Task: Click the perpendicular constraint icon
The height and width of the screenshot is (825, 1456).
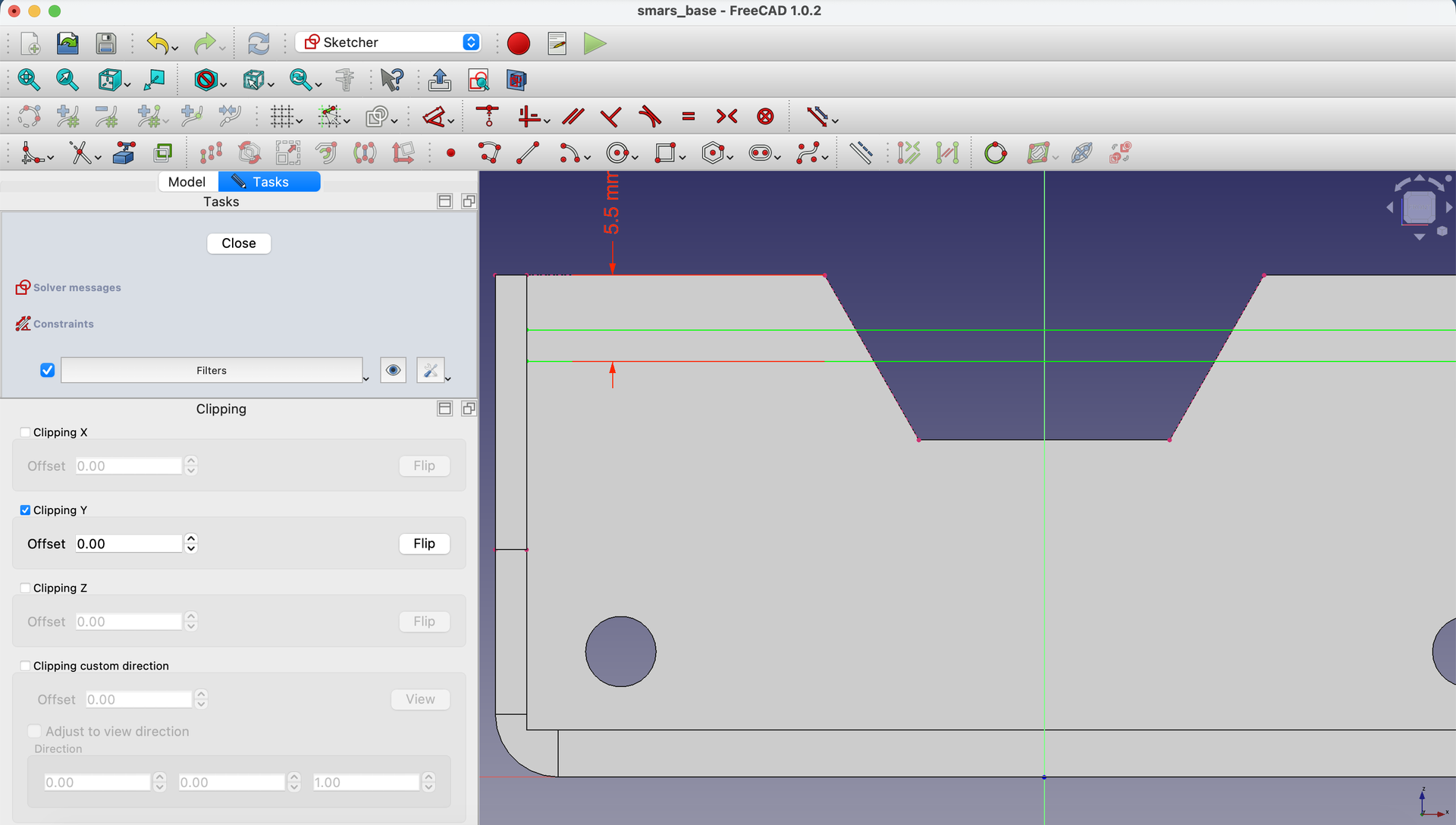Action: (x=610, y=117)
